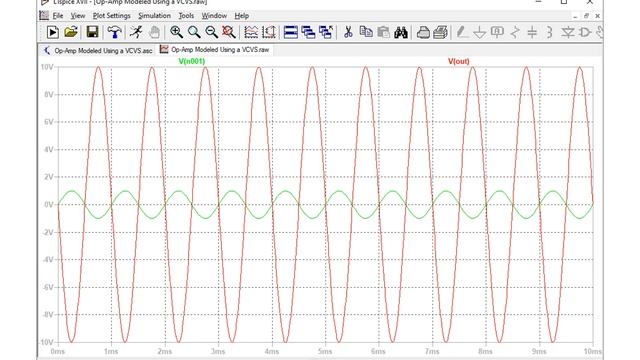
Task: Open the View menu
Action: [78, 16]
